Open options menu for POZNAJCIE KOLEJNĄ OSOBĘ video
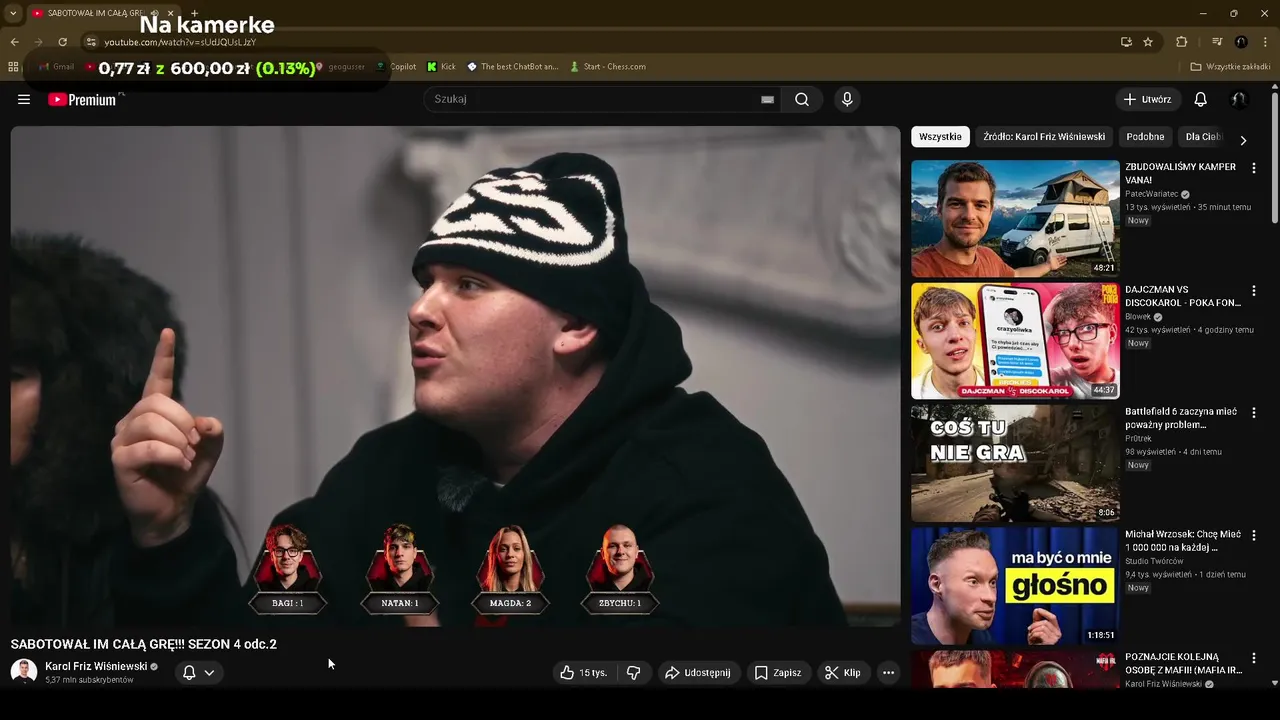Image resolution: width=1280 pixels, height=720 pixels. (1253, 659)
